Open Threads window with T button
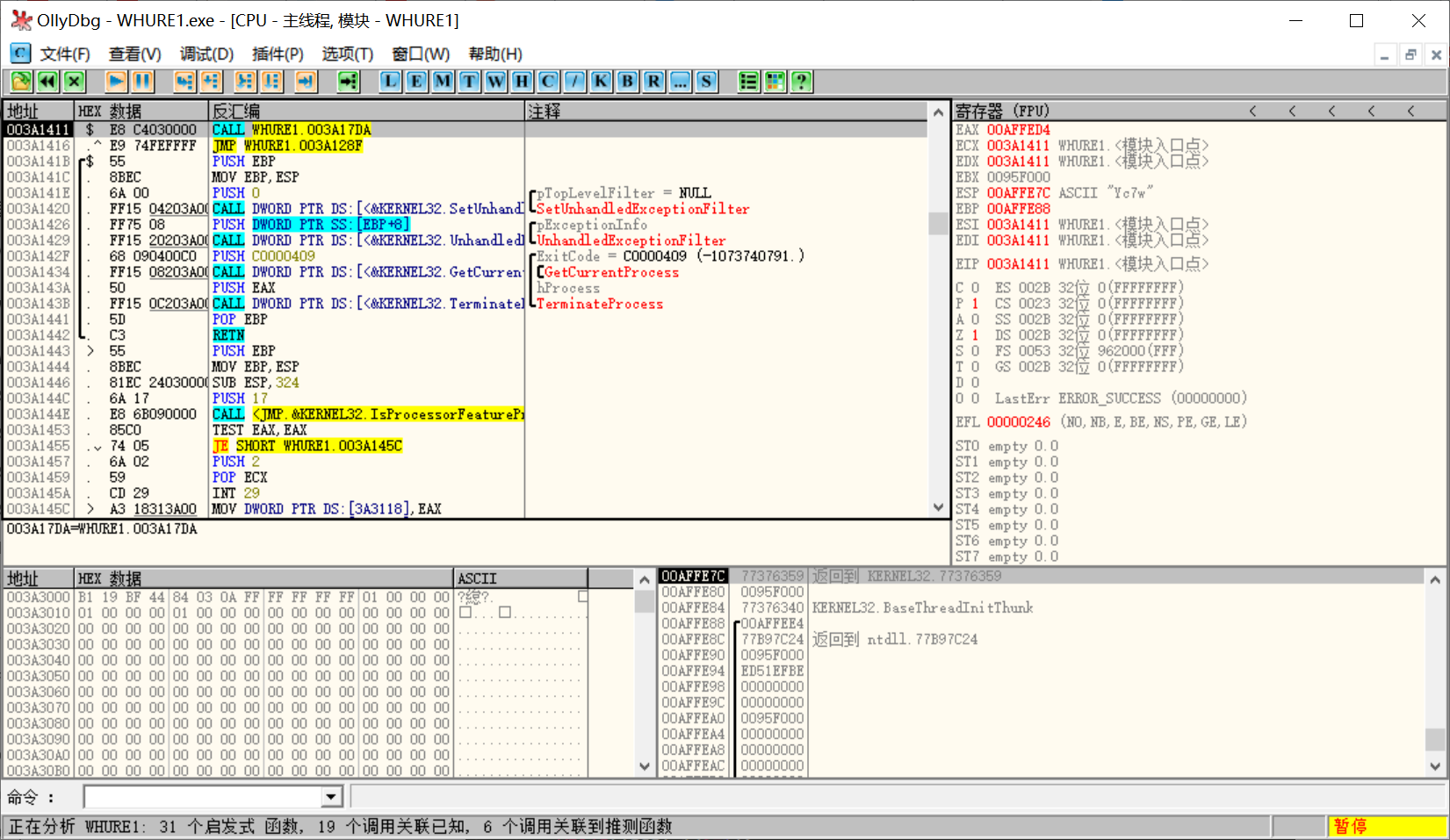Viewport: 1450px width, 840px height. coord(469,82)
